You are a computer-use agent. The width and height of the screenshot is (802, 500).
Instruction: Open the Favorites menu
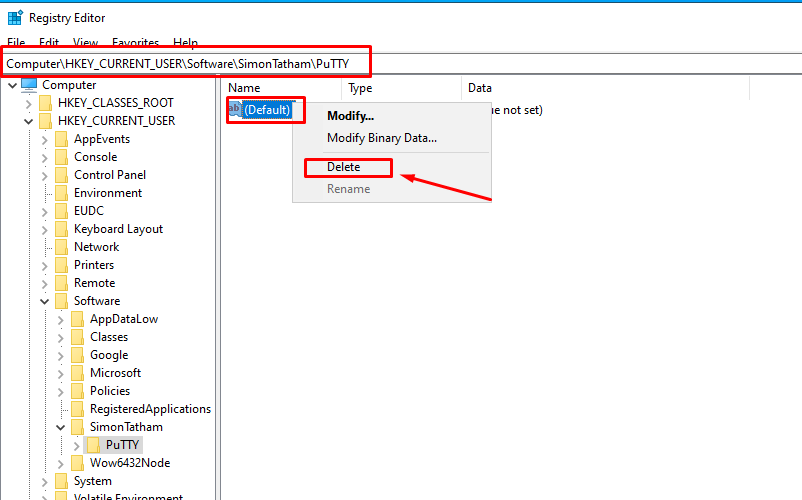tap(136, 42)
